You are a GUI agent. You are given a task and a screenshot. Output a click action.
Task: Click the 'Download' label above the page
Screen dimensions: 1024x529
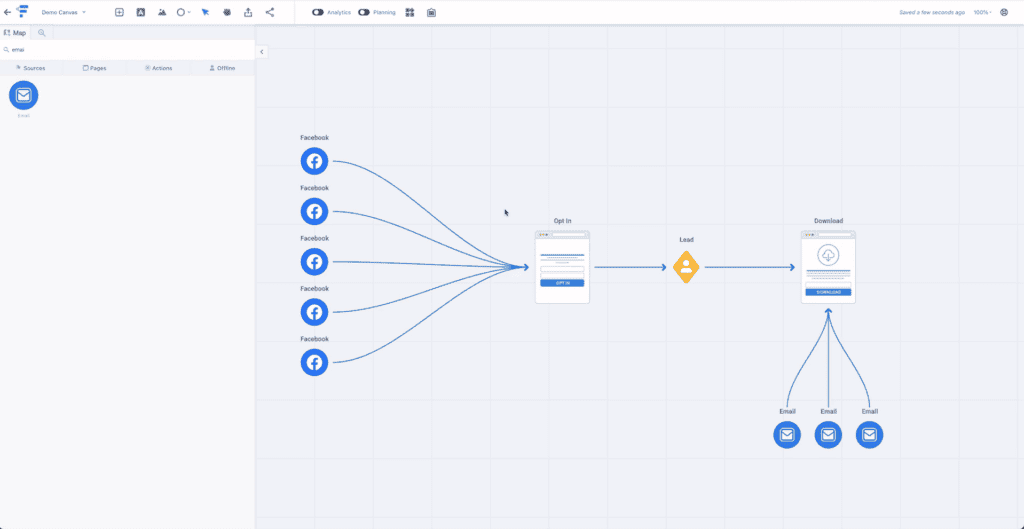(x=828, y=221)
